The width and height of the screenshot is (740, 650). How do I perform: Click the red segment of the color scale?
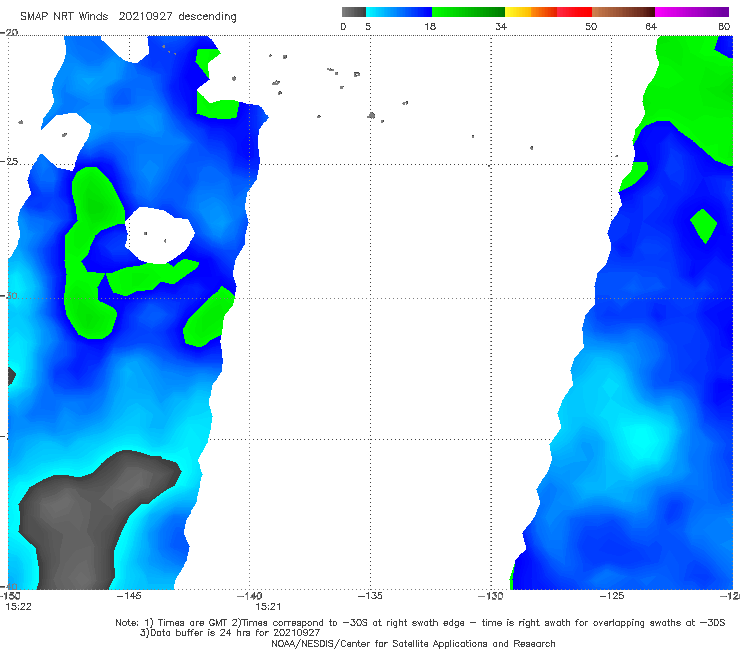click(x=574, y=12)
